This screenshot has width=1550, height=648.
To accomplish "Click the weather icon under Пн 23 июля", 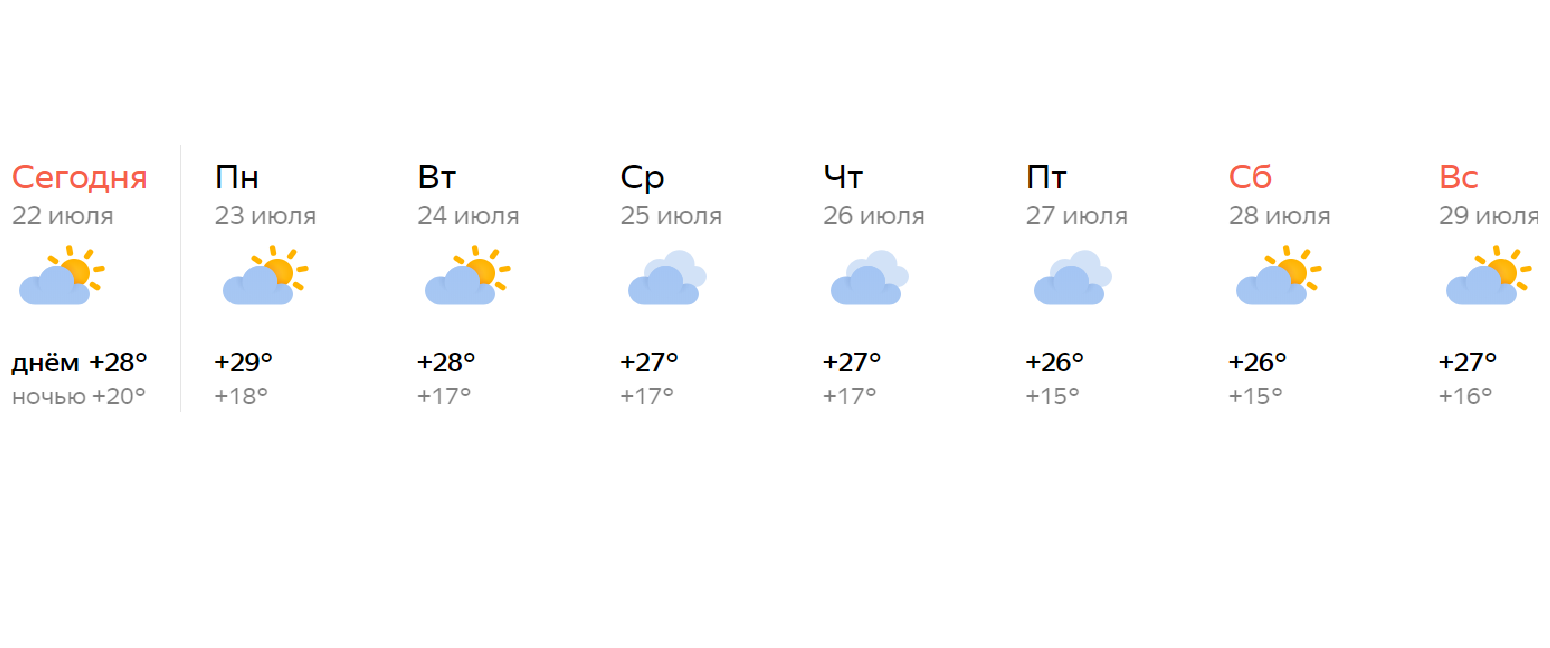I will (265, 275).
